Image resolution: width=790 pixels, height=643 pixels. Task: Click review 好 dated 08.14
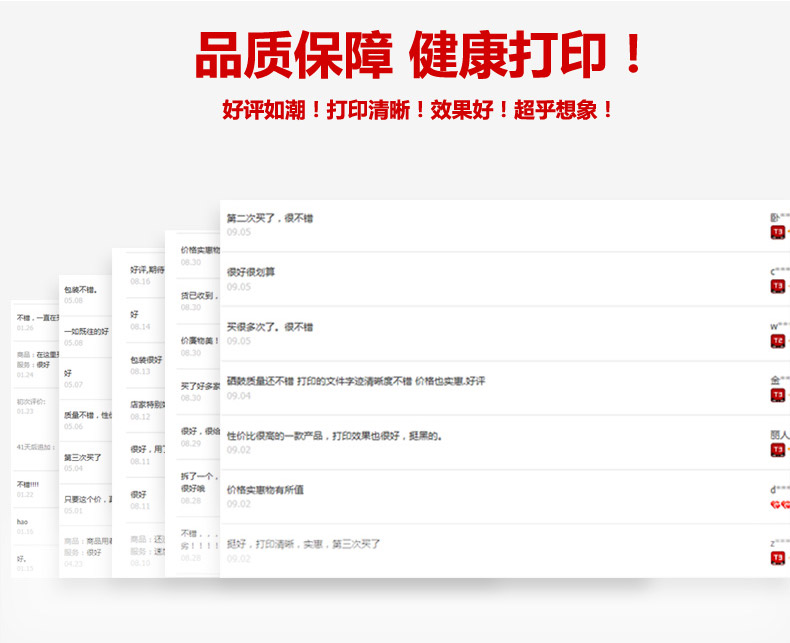click(x=134, y=314)
